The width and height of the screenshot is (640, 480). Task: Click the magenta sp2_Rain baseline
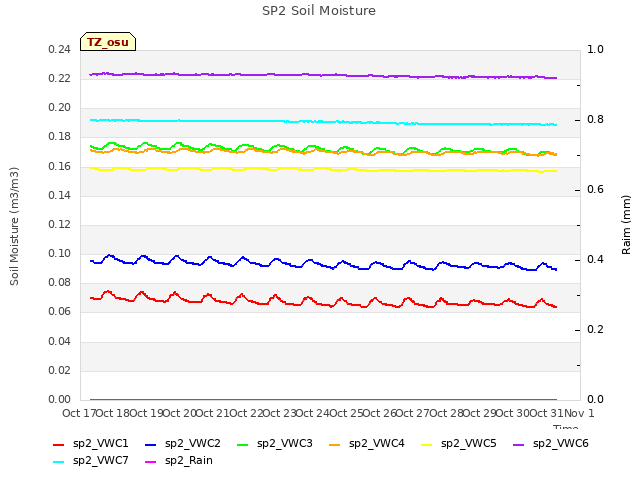pos(323,399)
